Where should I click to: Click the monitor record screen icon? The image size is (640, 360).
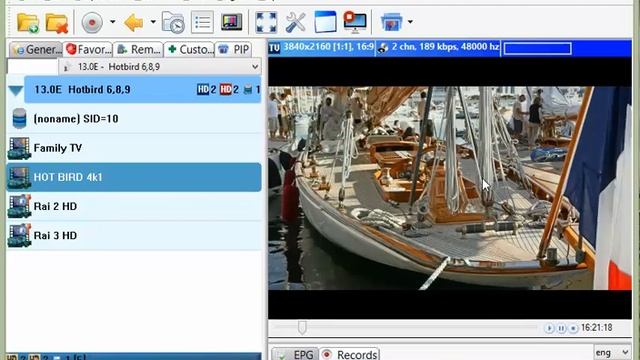354,22
